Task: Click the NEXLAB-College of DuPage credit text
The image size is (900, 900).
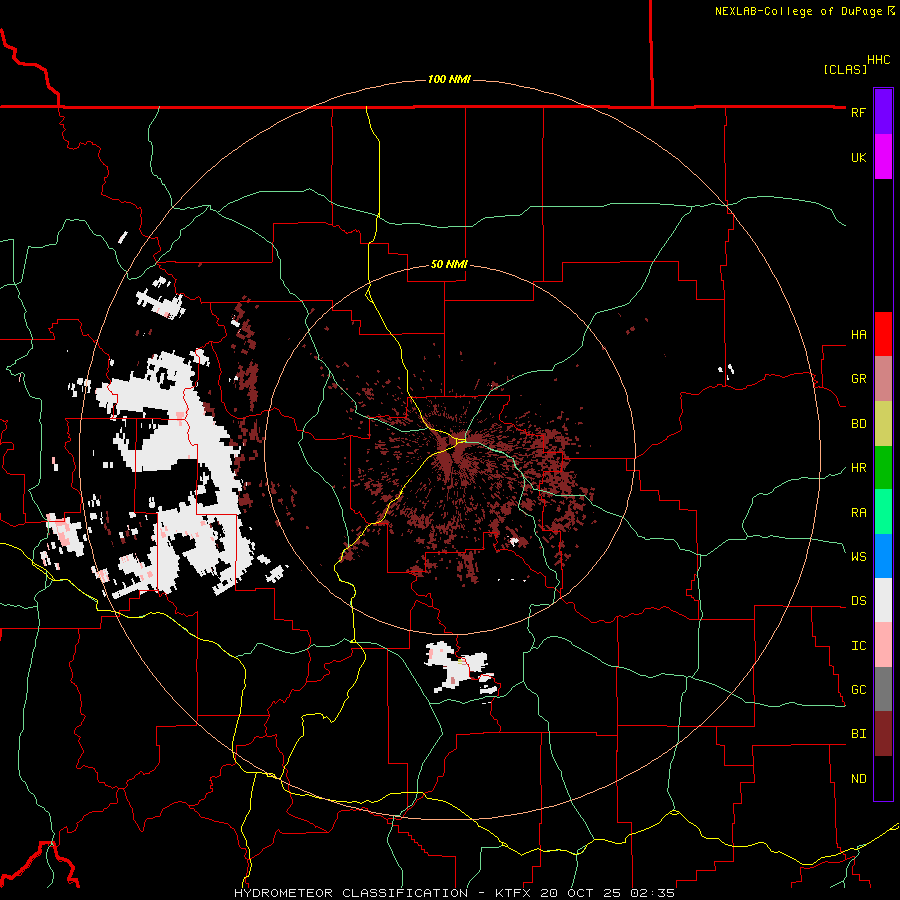Action: [798, 11]
